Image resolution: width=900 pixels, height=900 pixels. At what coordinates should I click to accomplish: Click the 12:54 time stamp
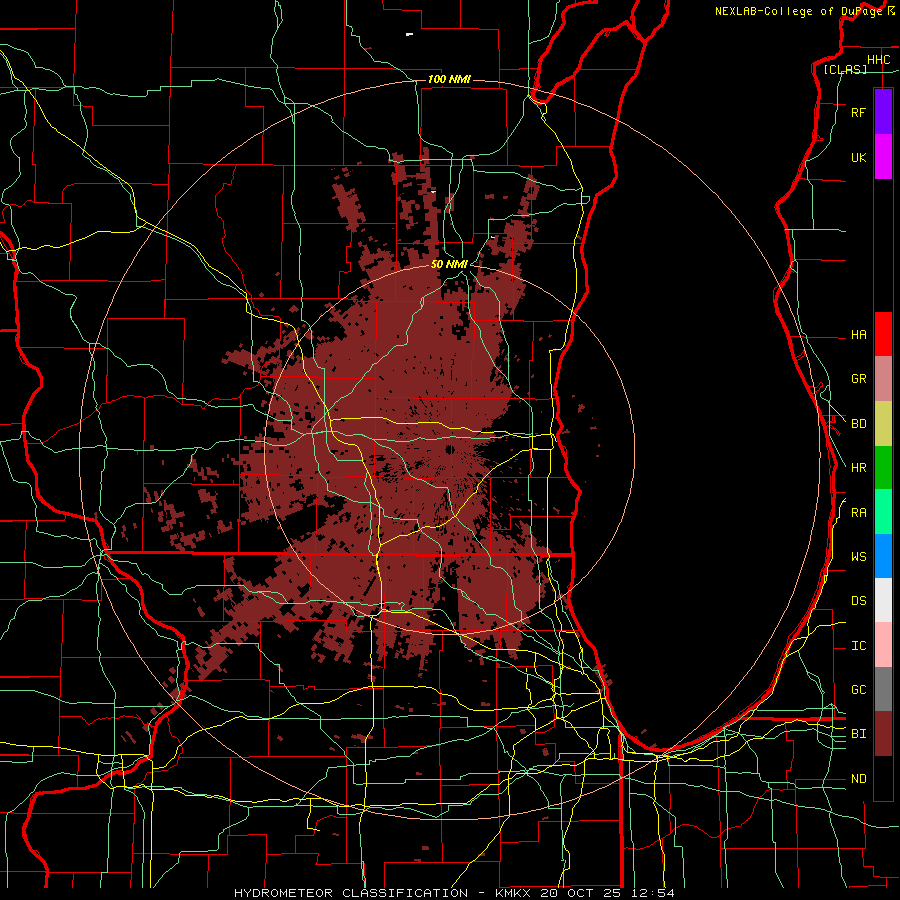(652, 893)
